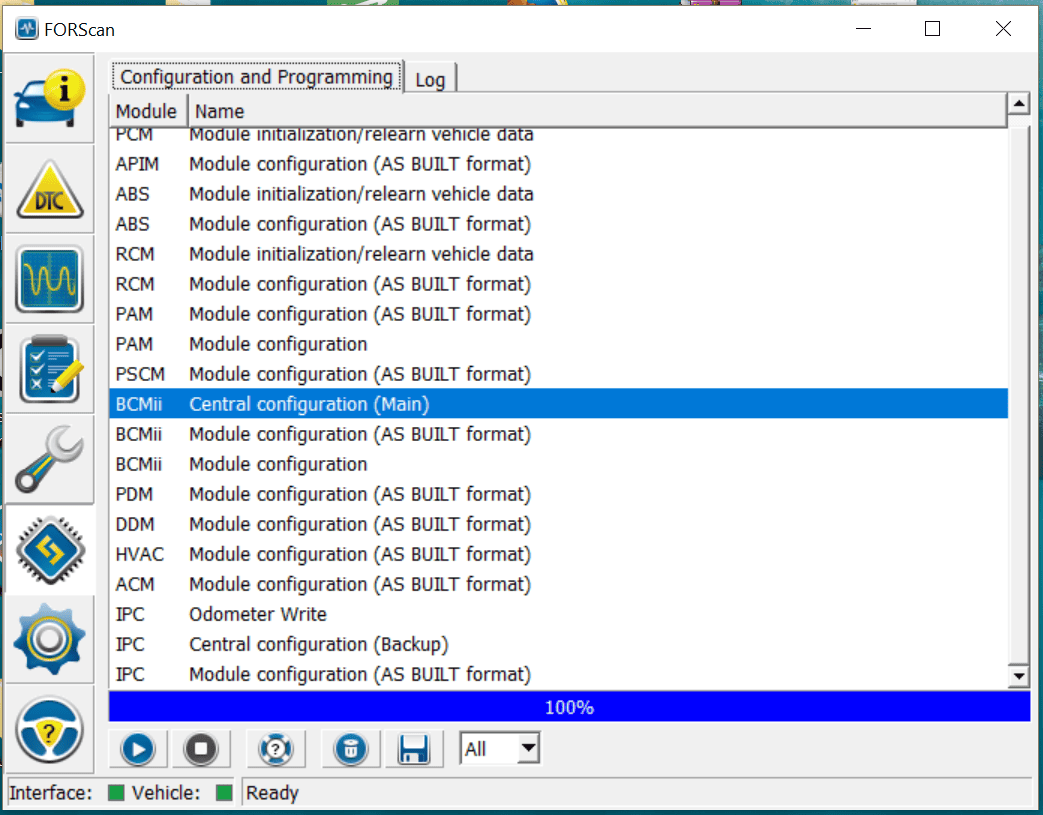Screen dimensions: 1043x815
Task: Select DDM Module configuration (AS BUILT format)
Action: coord(559,524)
